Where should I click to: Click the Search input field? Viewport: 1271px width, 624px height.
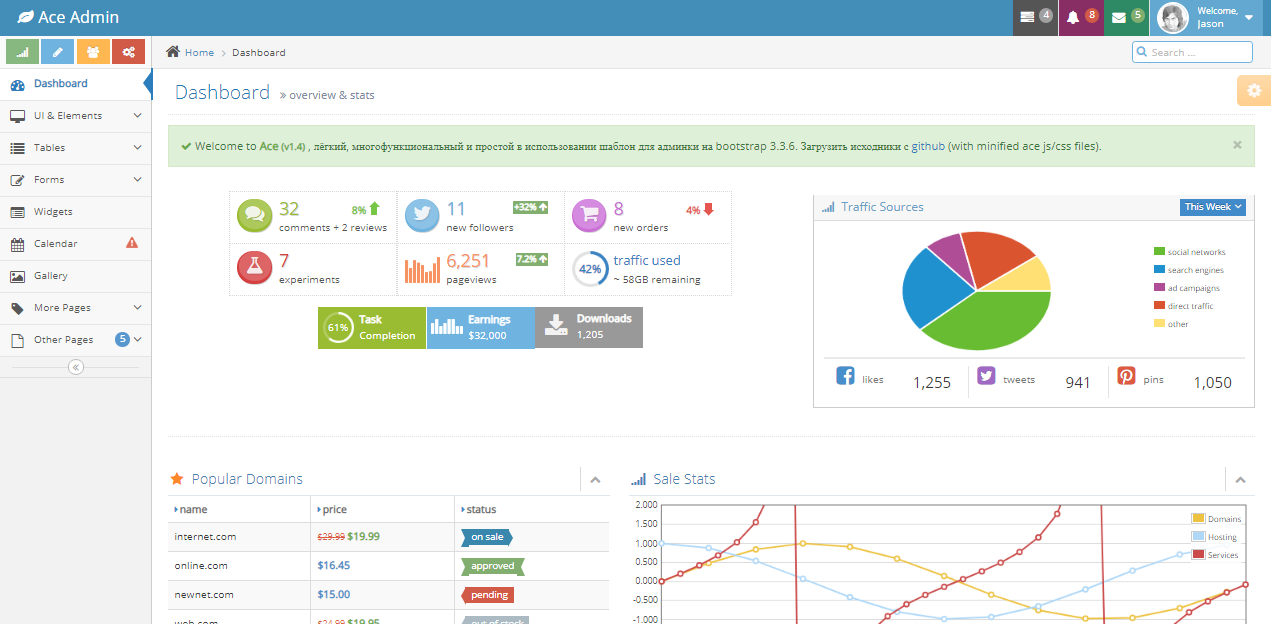click(1192, 52)
